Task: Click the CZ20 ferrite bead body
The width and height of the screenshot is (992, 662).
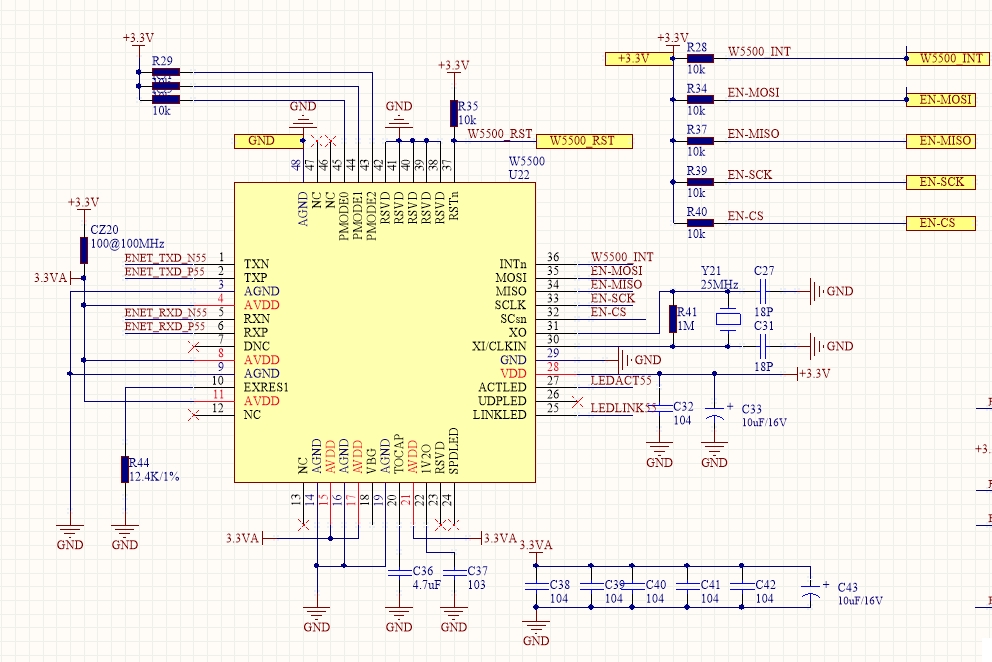Action: (x=84, y=251)
